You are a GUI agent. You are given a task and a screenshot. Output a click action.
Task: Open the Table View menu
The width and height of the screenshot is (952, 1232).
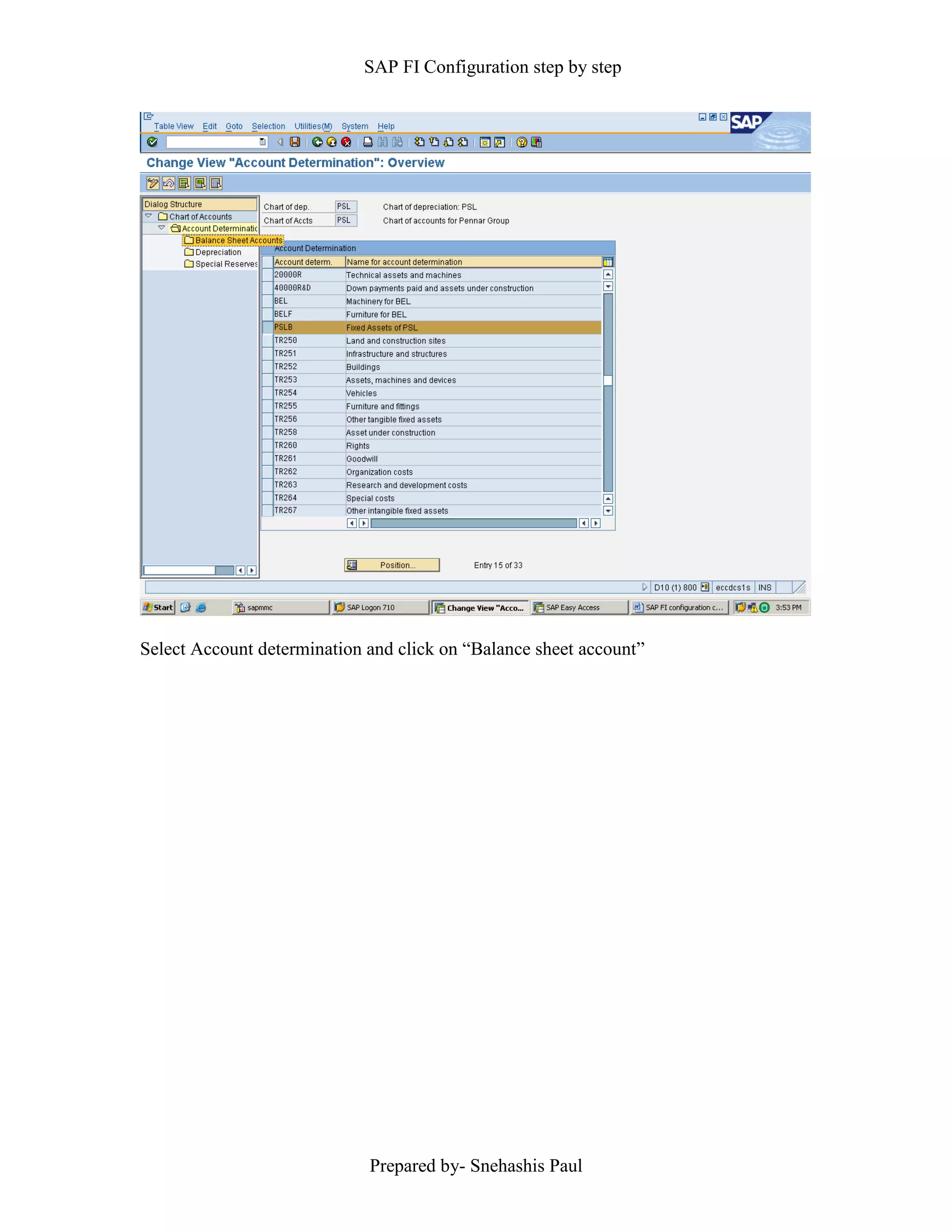[x=174, y=126]
